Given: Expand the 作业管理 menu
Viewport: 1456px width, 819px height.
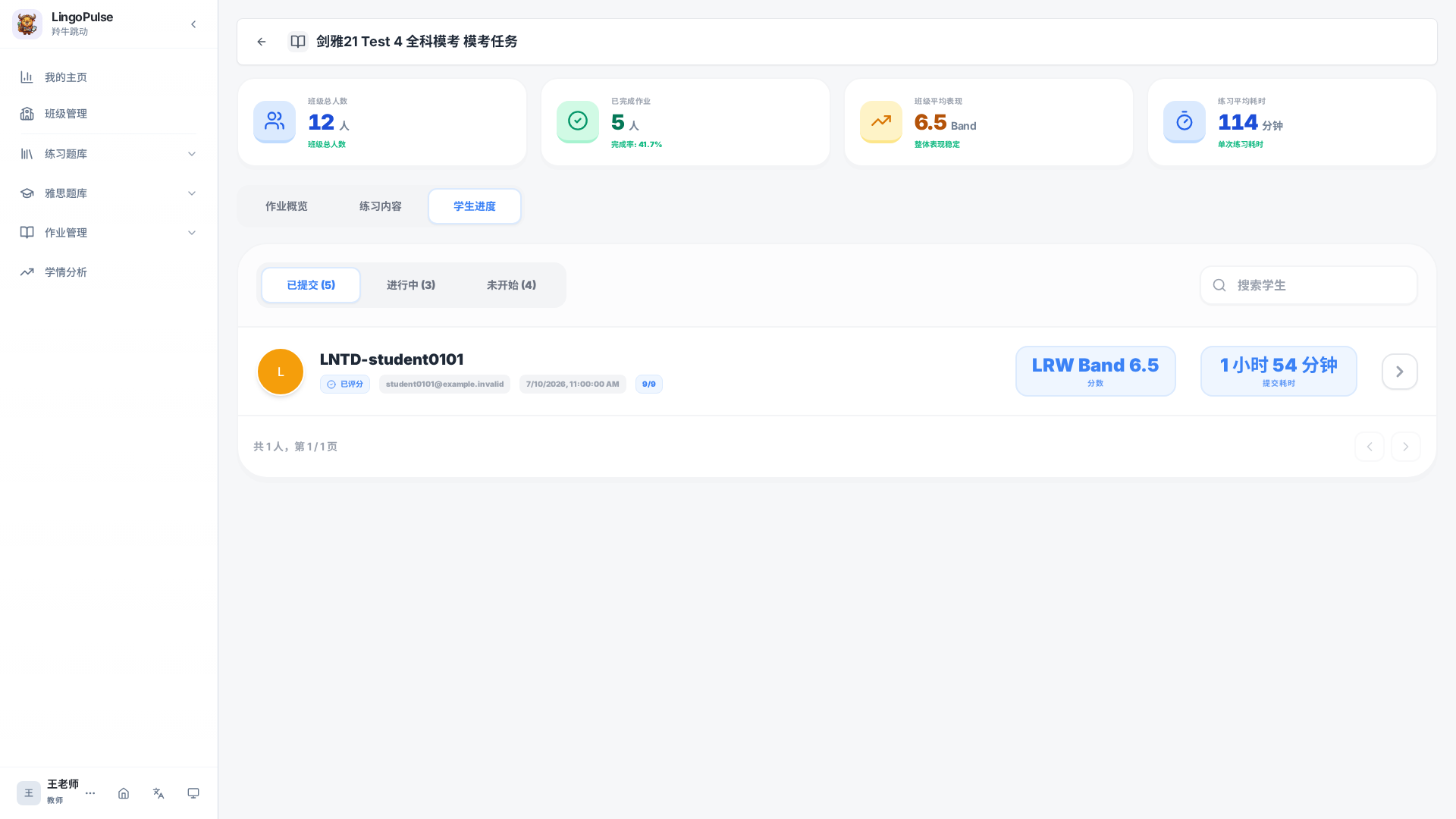Looking at the screenshot, I should (108, 233).
